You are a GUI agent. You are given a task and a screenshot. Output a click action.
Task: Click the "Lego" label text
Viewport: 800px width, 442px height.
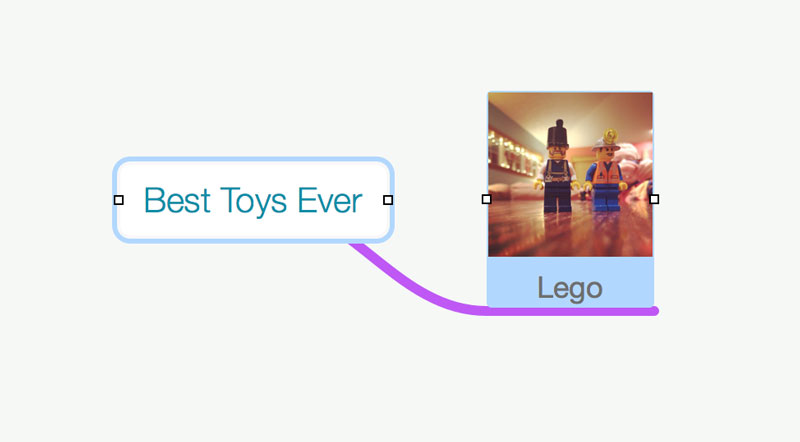[570, 288]
